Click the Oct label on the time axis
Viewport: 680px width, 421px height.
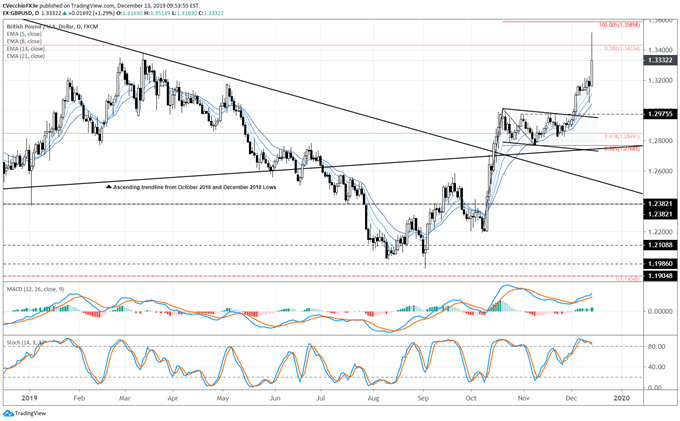point(471,398)
